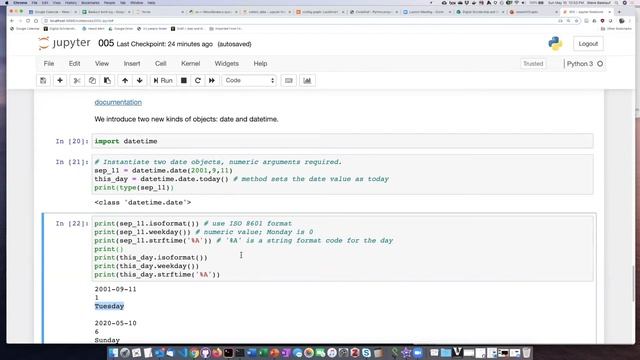Open the Cell menu
Screen dimensions: 640x360
click(160, 64)
